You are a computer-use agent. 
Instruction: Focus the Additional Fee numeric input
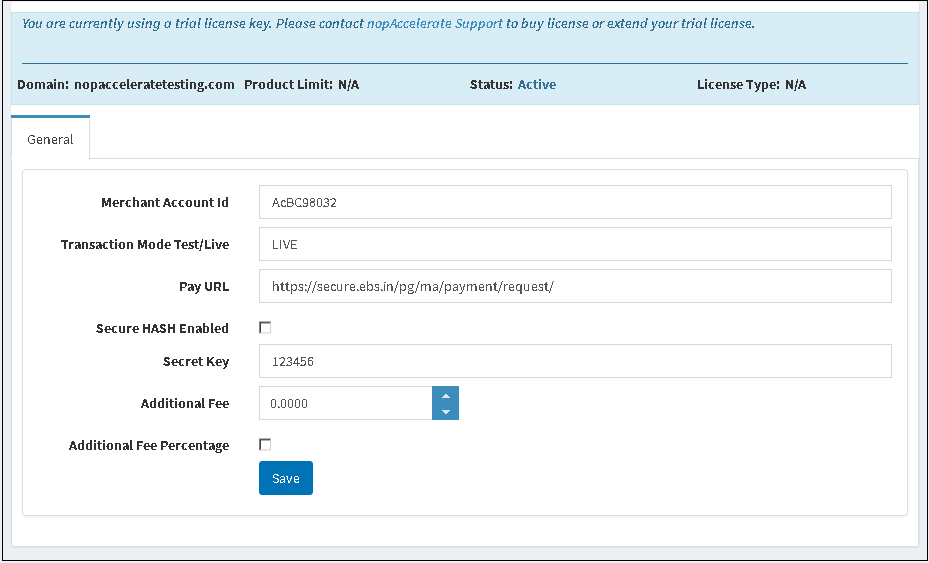345,404
